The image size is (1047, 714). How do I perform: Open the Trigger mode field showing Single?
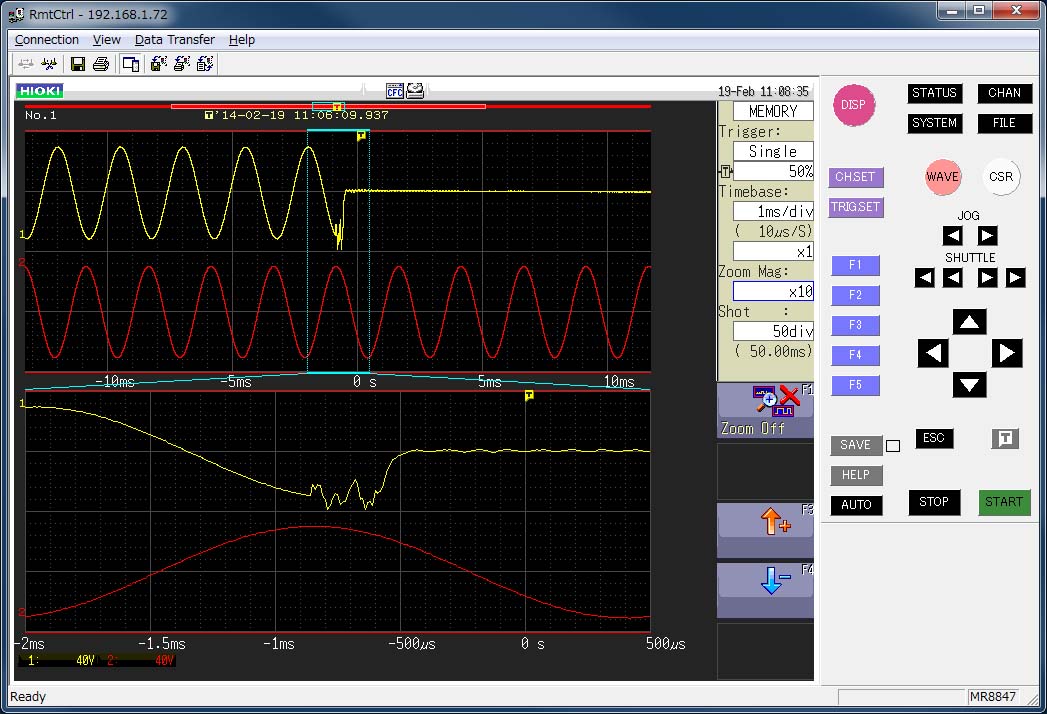tap(773, 151)
